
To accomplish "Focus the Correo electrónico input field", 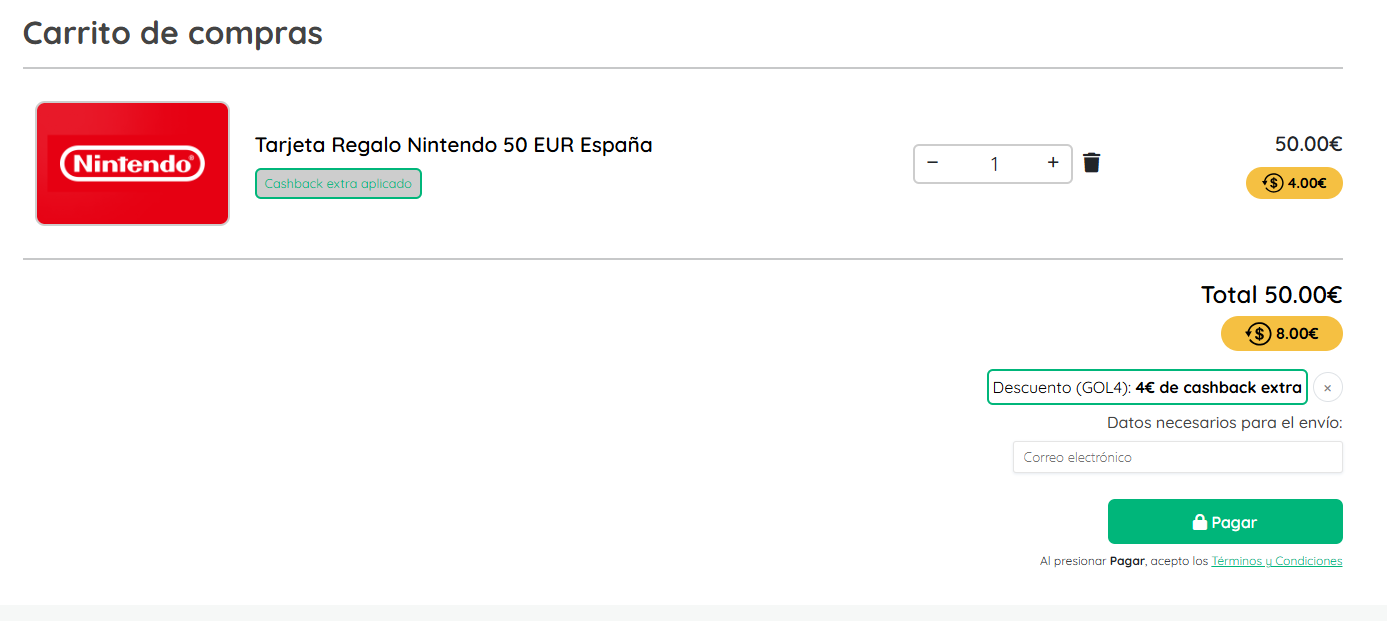I will pos(1177,457).
